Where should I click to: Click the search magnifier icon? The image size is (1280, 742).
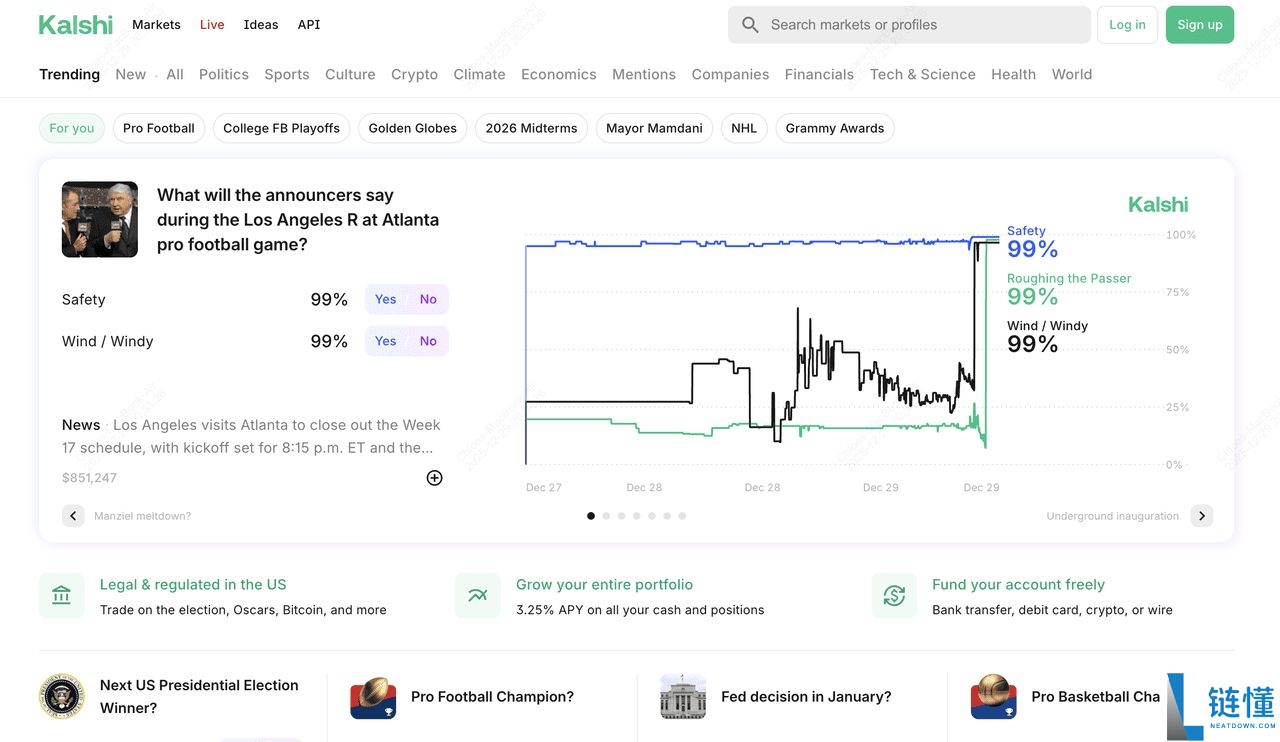[750, 25]
